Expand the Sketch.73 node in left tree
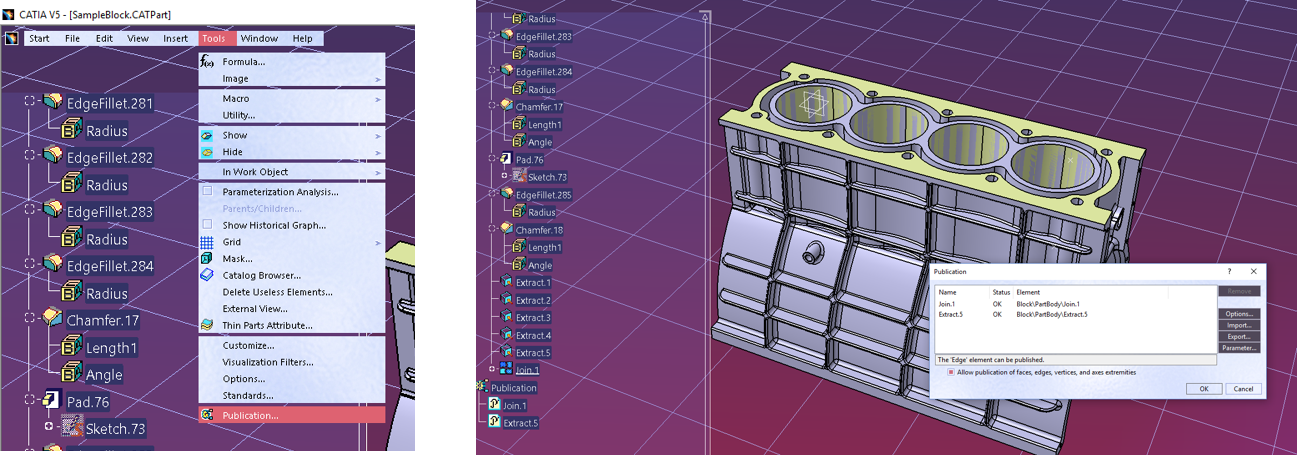The image size is (1297, 455). pyautogui.click(x=48, y=427)
